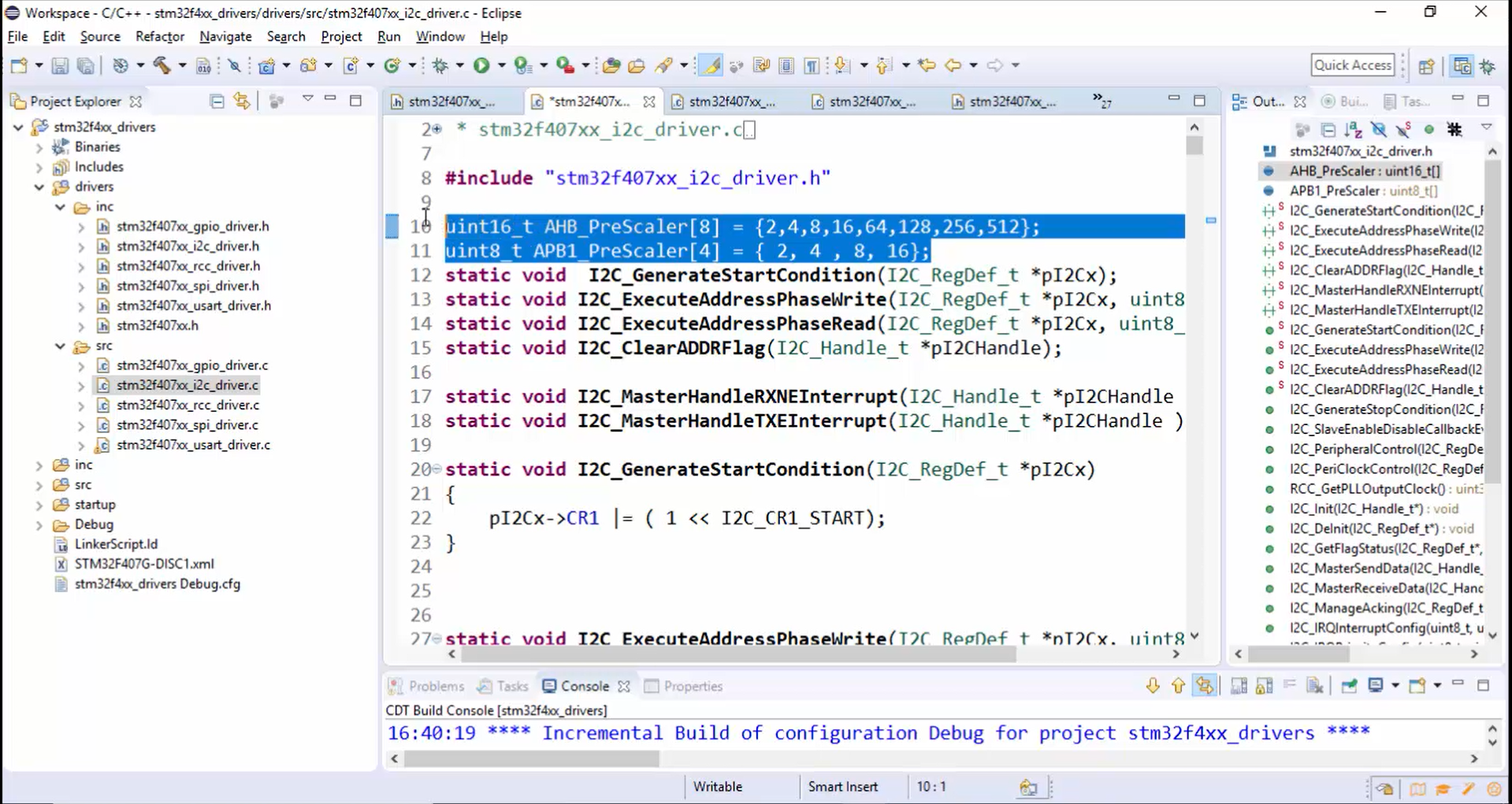Image resolution: width=1512 pixels, height=804 pixels.
Task: Toggle Outline Hide Fields filter
Action: (x=1379, y=129)
